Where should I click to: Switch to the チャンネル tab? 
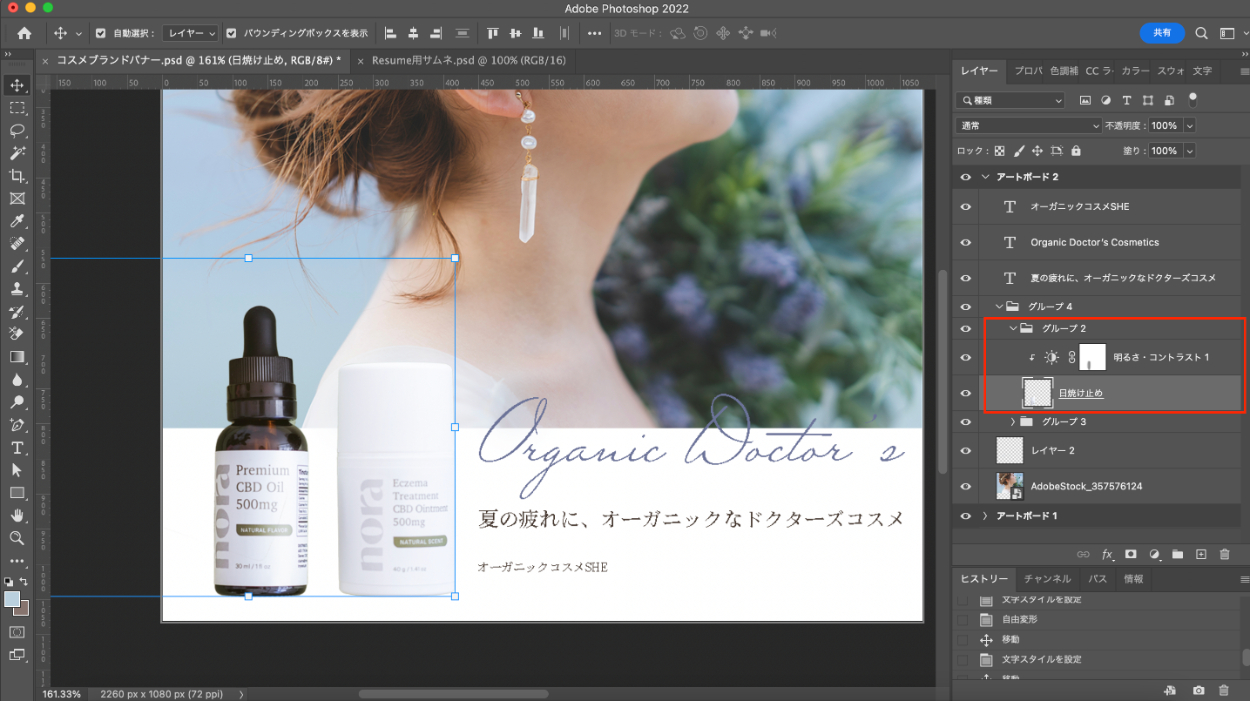tap(1047, 579)
